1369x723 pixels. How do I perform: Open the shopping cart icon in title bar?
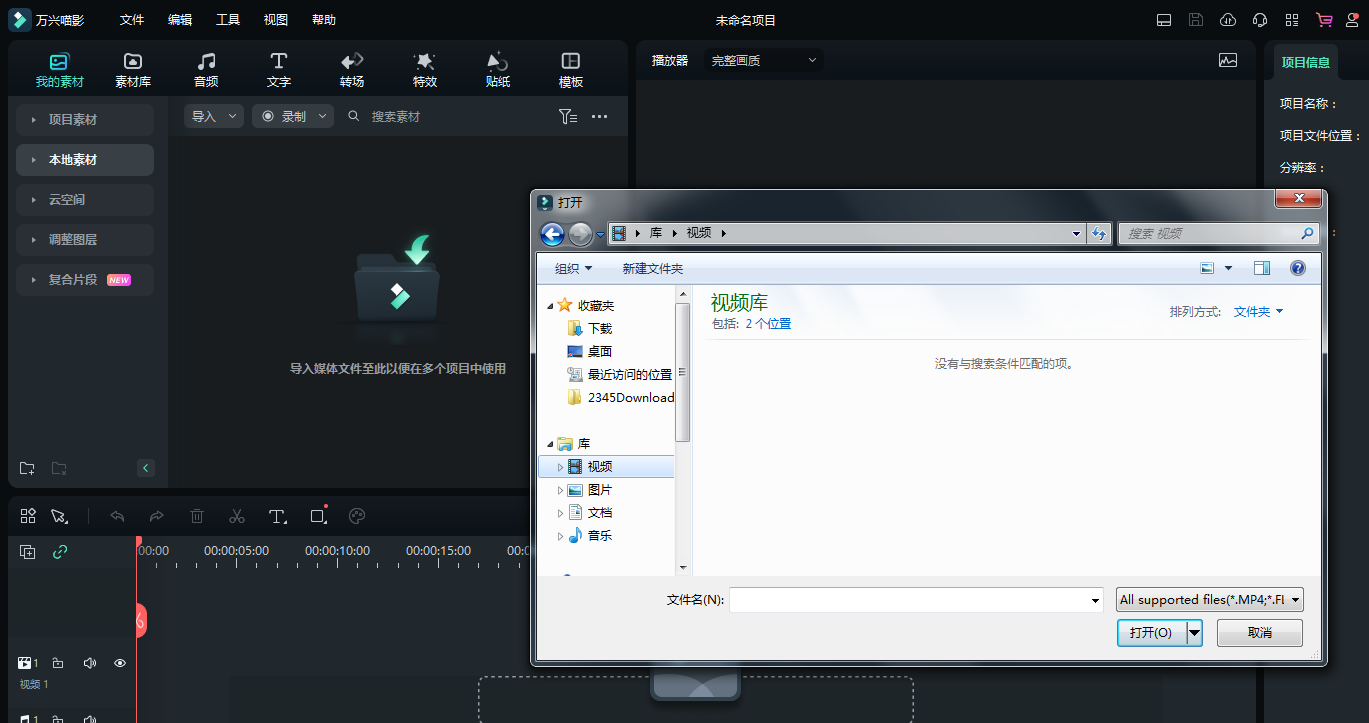(1324, 20)
